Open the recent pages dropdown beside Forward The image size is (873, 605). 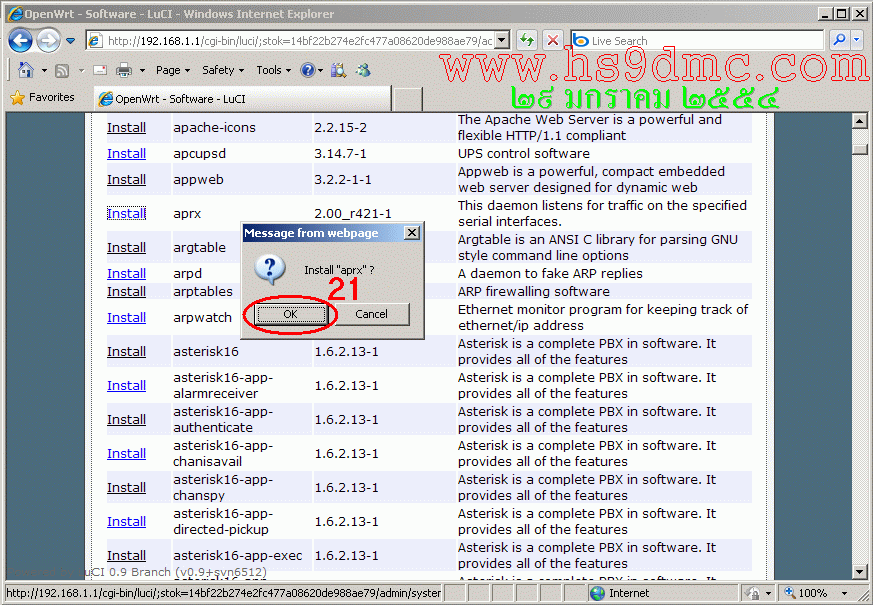pyautogui.click(x=71, y=41)
